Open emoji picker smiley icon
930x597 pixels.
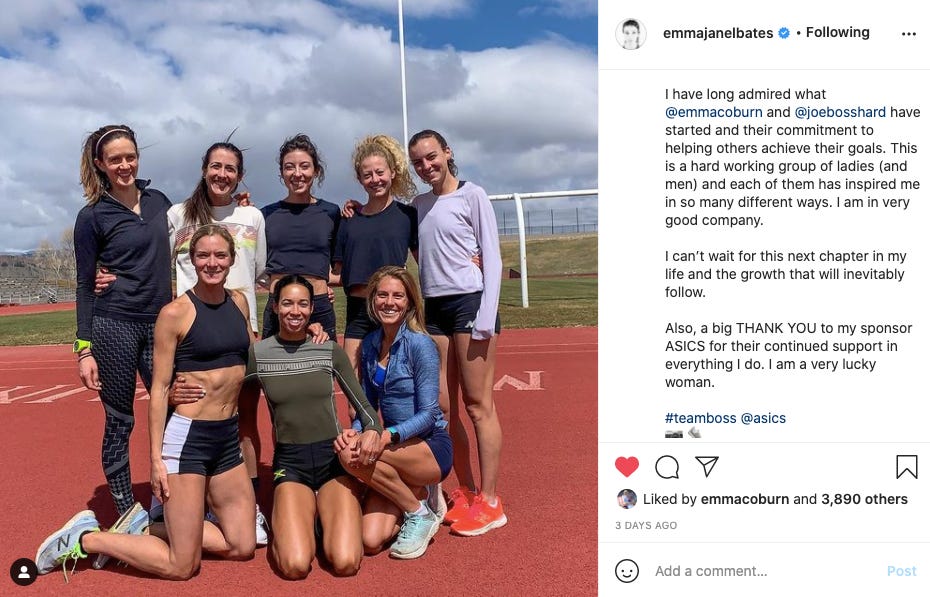(627, 571)
